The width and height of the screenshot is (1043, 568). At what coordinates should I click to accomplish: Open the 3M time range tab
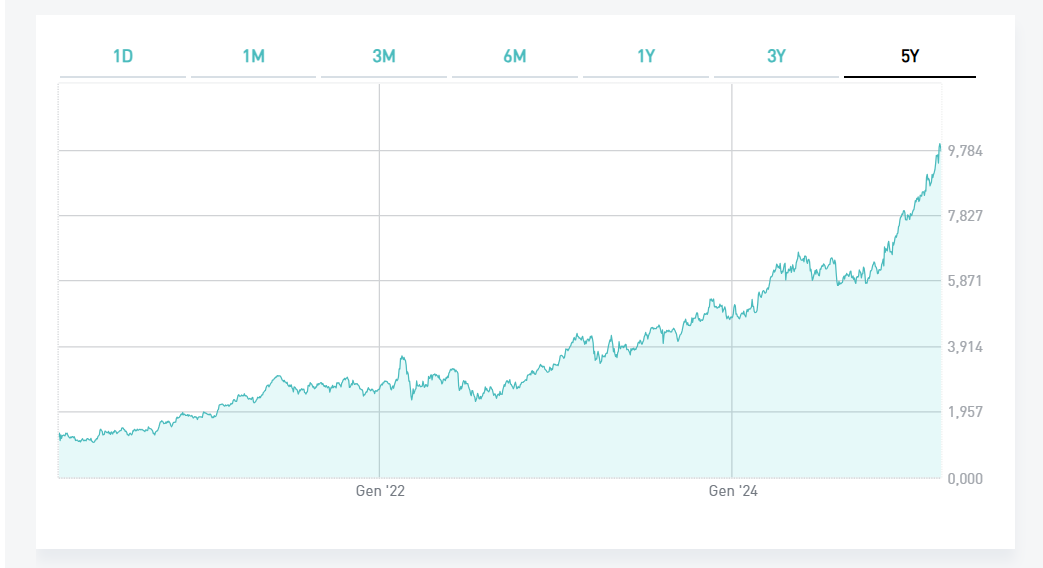pyautogui.click(x=384, y=57)
